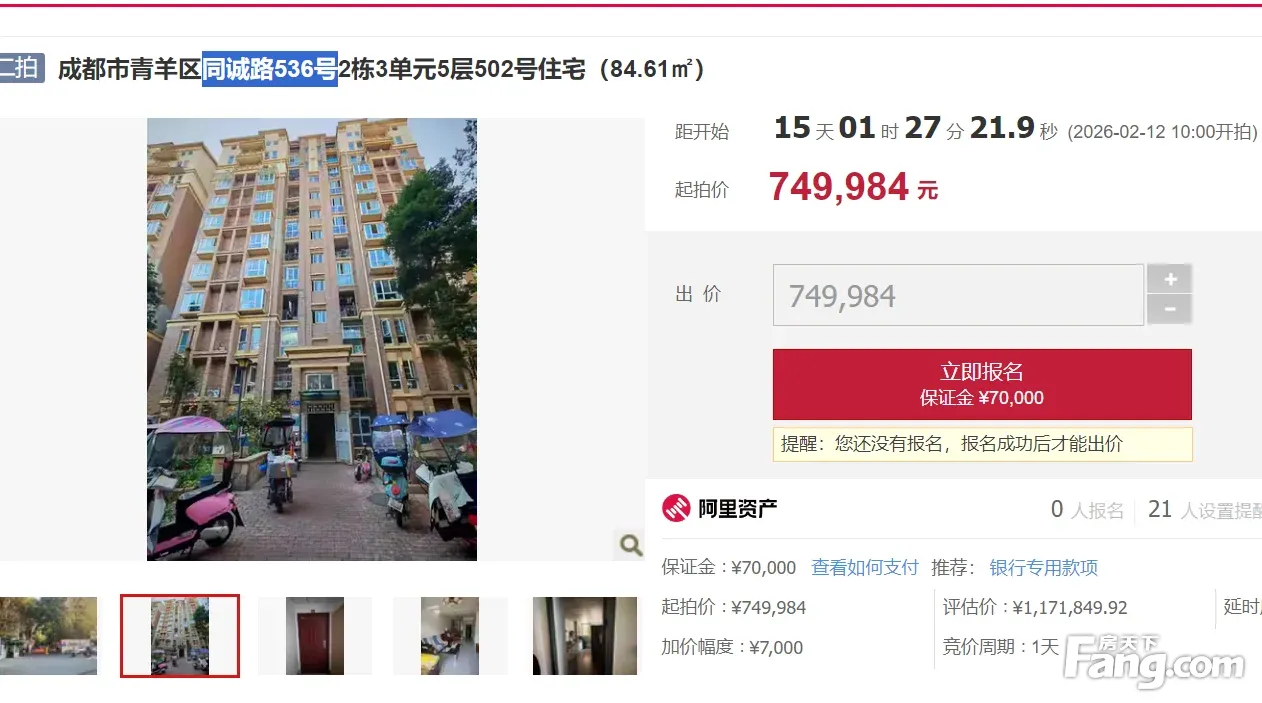Click the 提醒 registration notice banner
Viewport: 1262px width, 703px height.
(982, 444)
